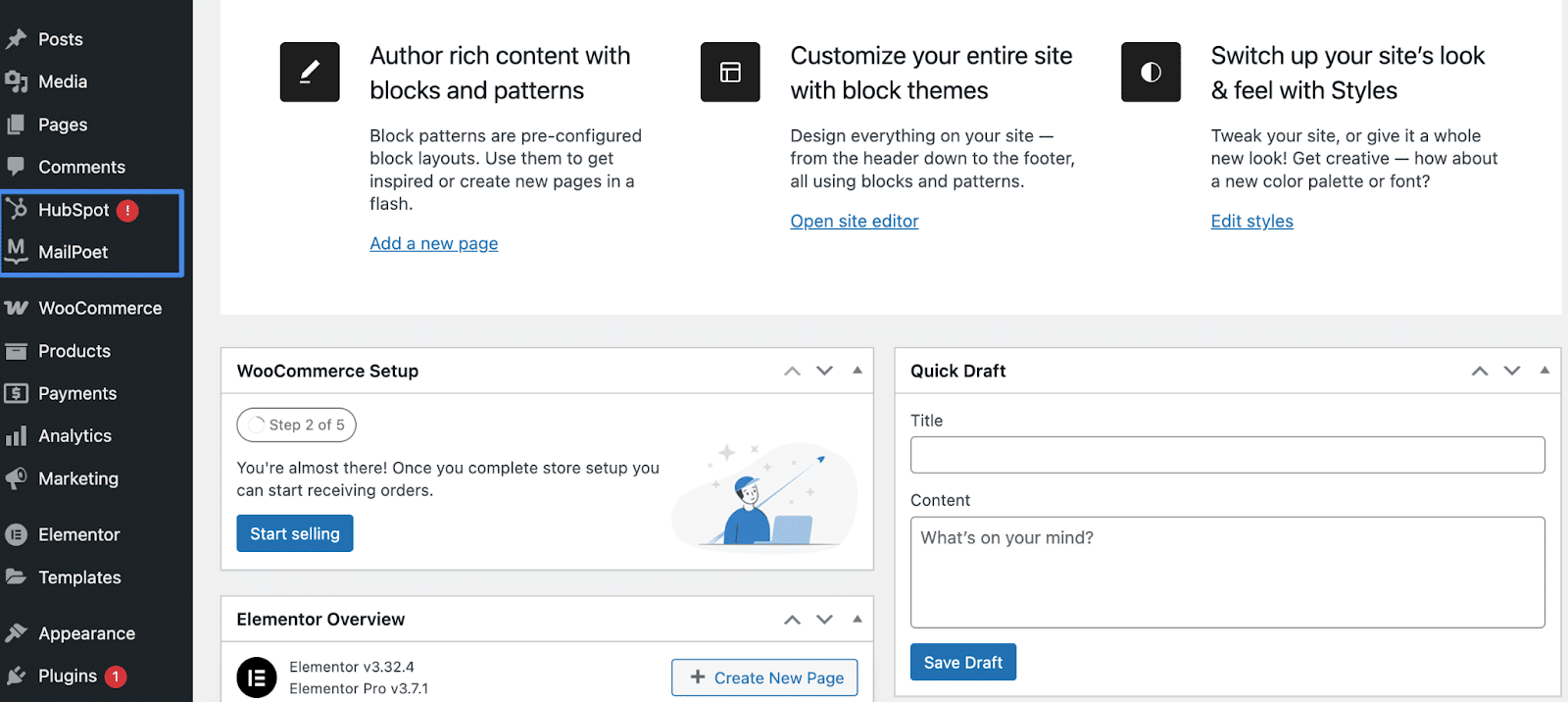The image size is (1568, 702).
Task: Move Quick Draft widget down
Action: 1512,371
